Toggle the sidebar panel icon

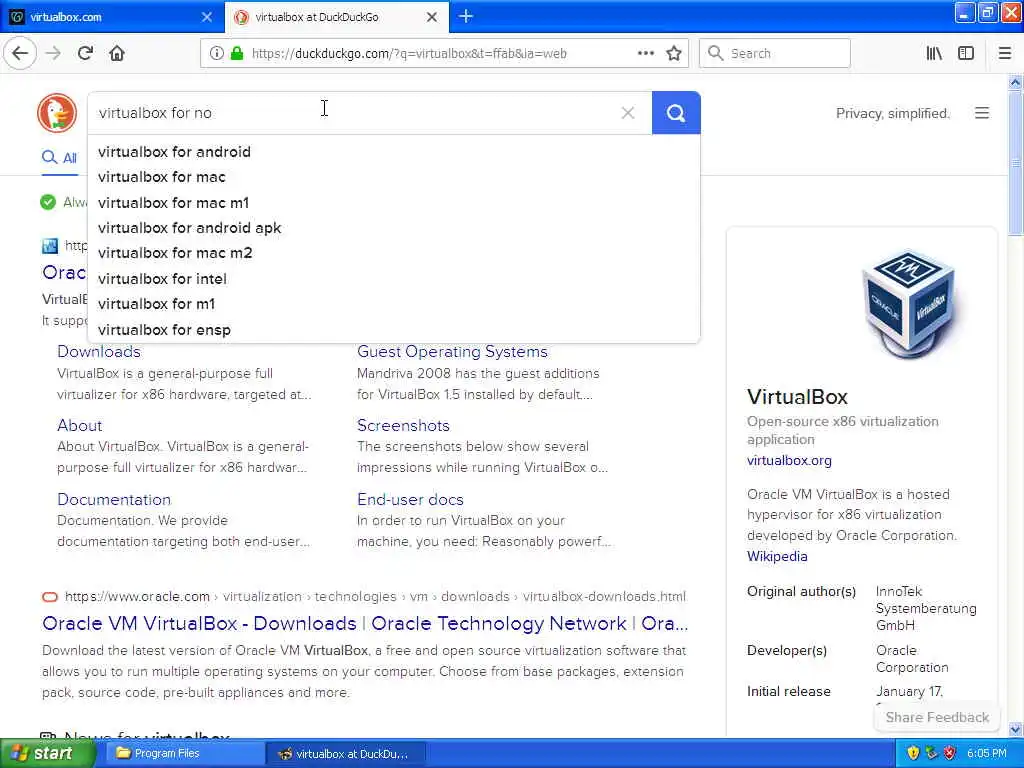pyautogui.click(x=966, y=53)
